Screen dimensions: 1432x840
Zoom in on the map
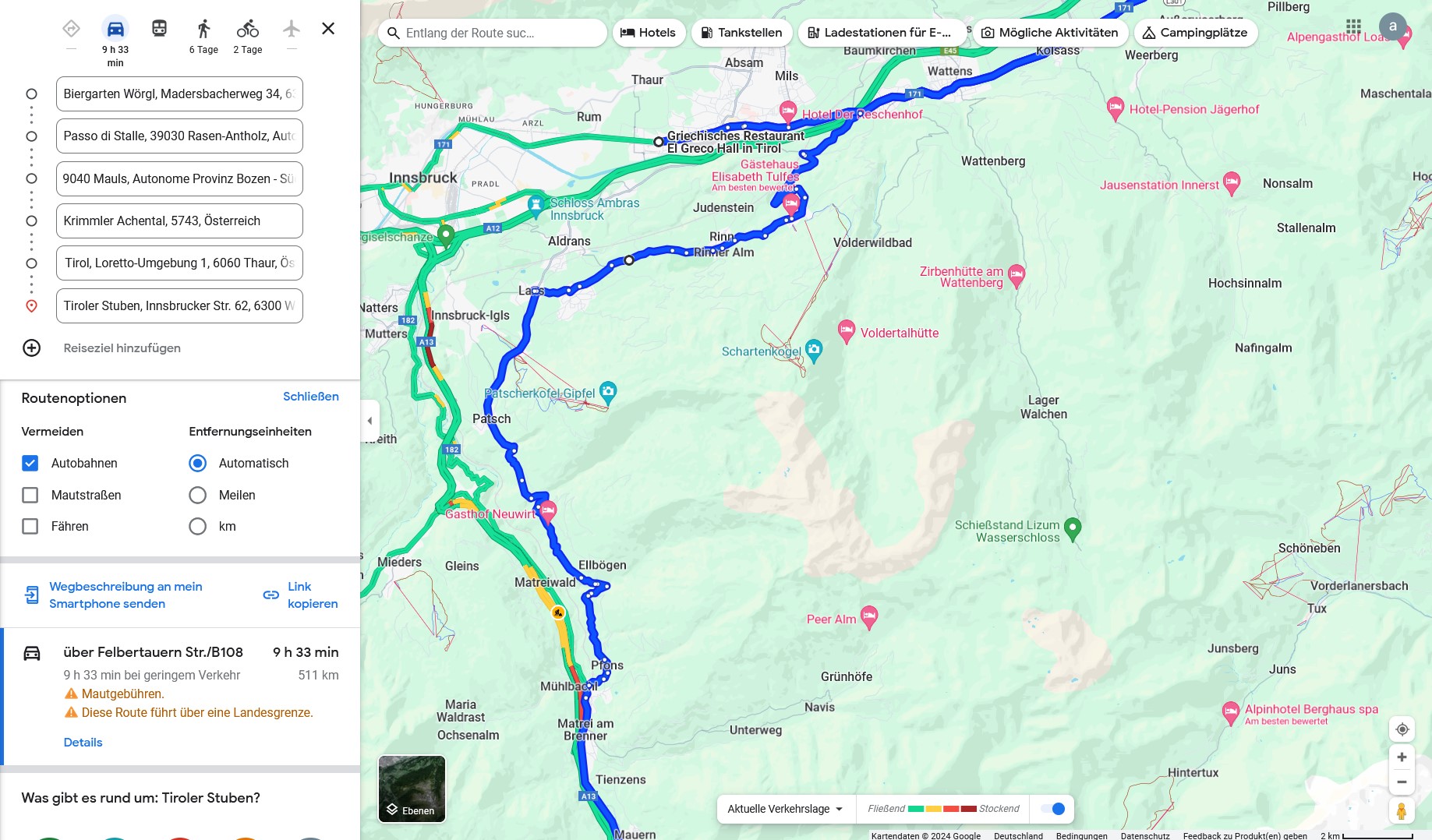(x=1402, y=757)
